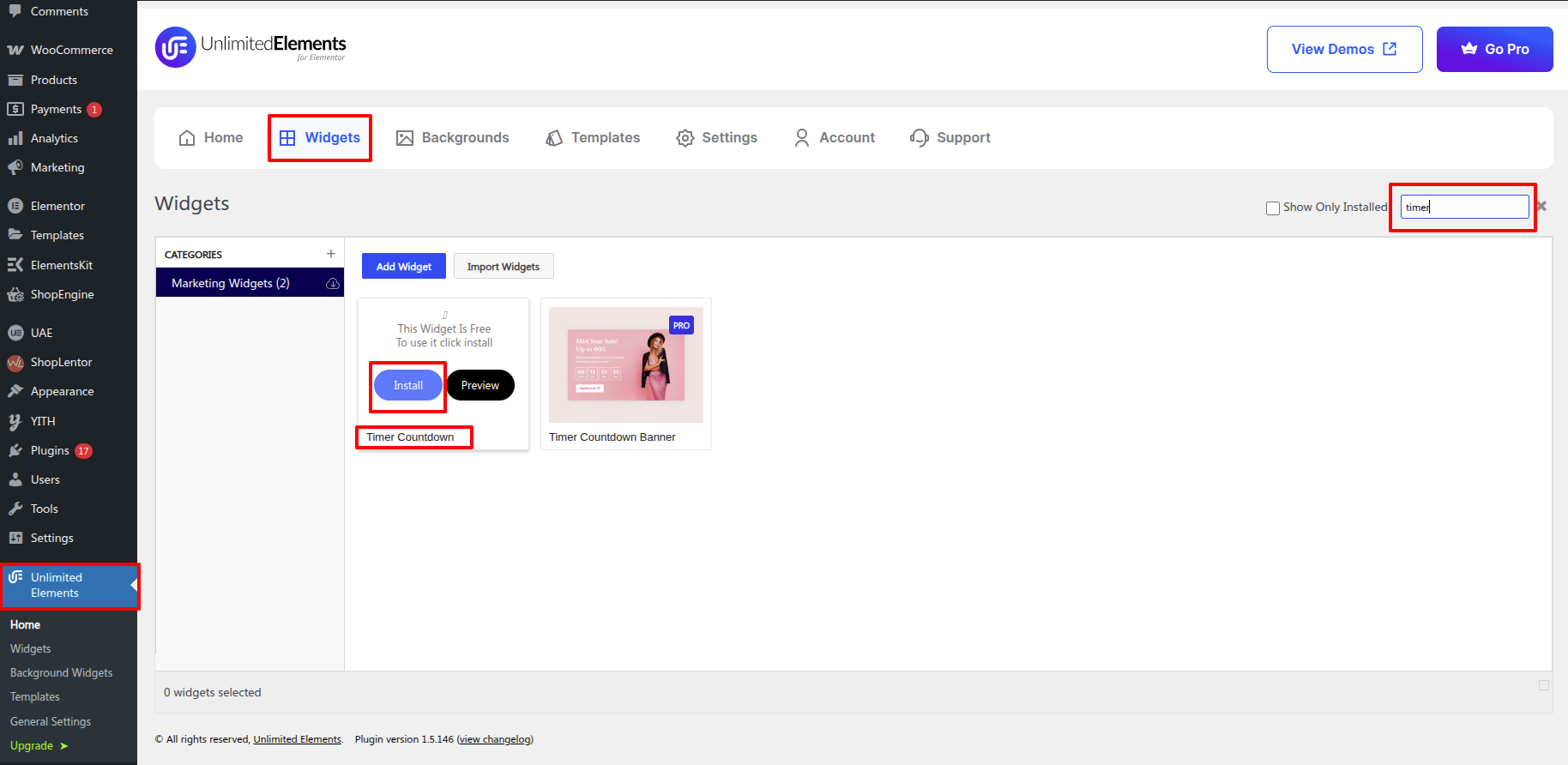The width and height of the screenshot is (1568, 765).
Task: Click Payments notification badge 1
Action: [94, 110]
